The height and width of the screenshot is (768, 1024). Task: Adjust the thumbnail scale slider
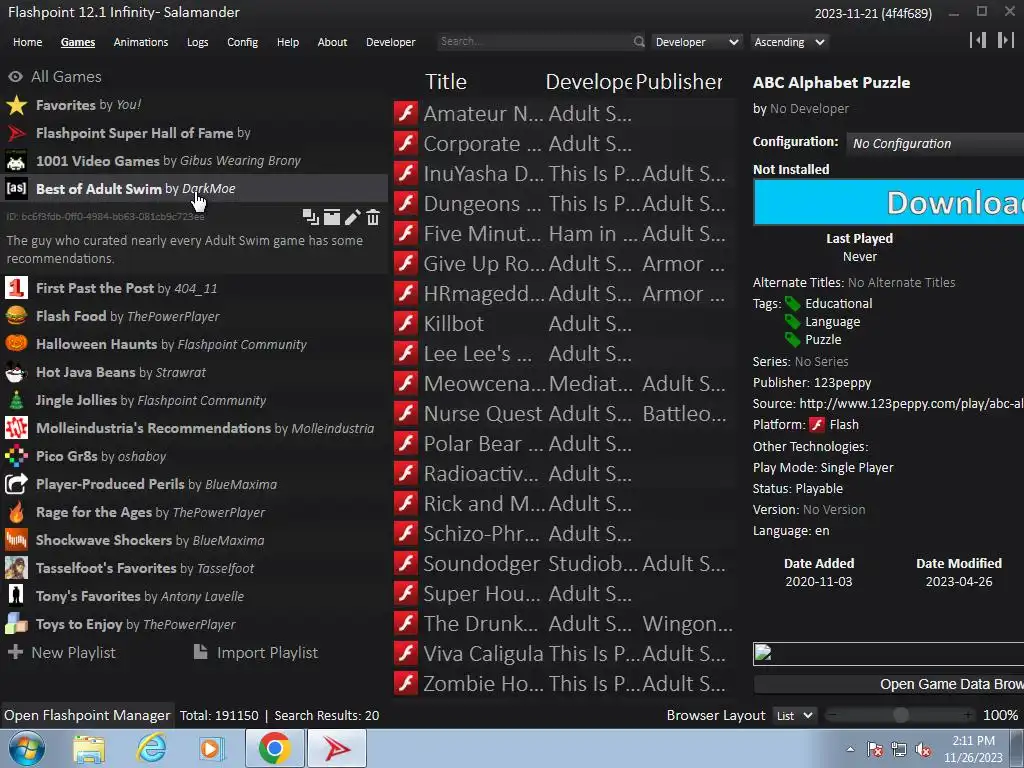point(901,716)
